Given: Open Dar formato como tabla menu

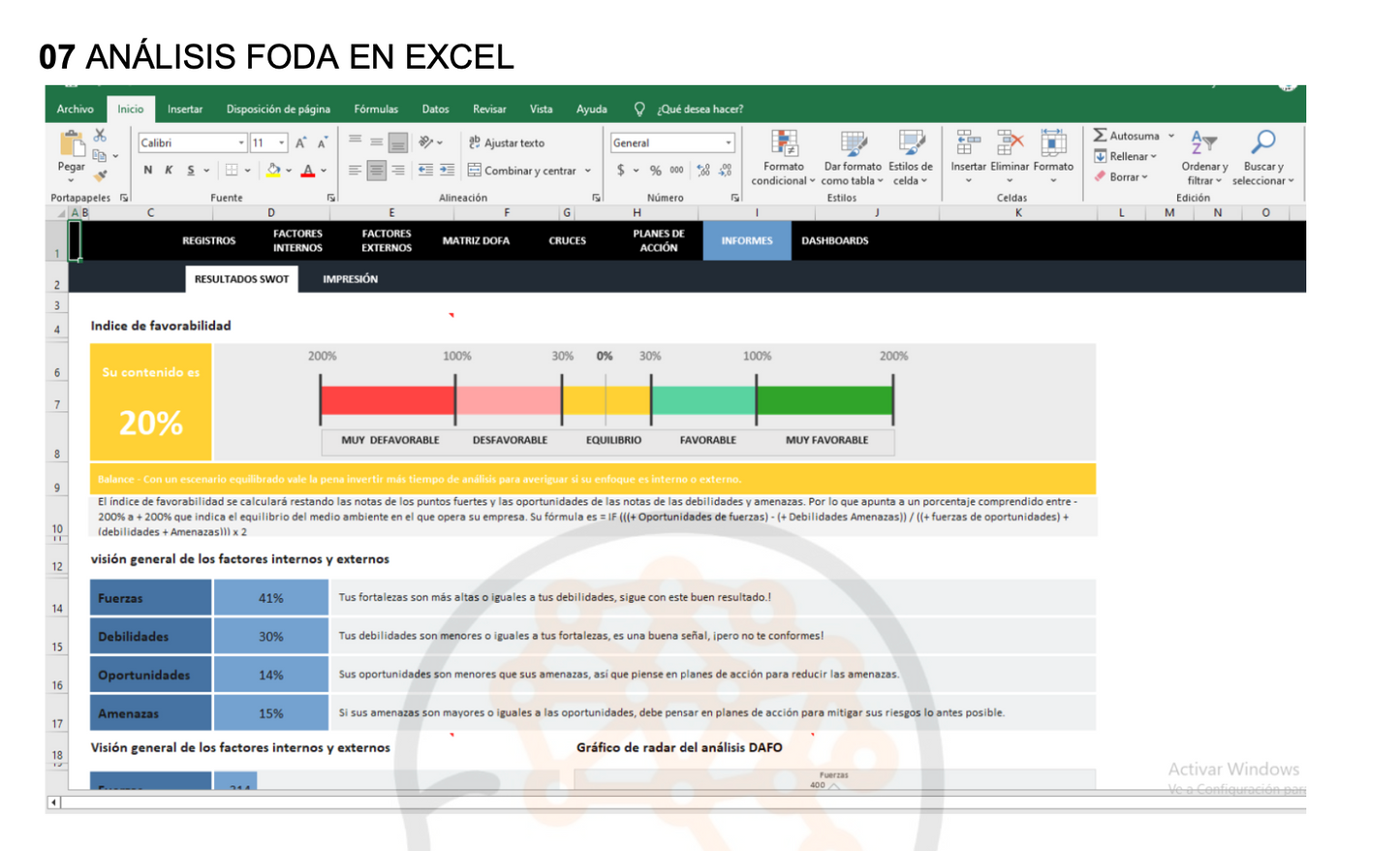Looking at the screenshot, I should coord(853,158).
